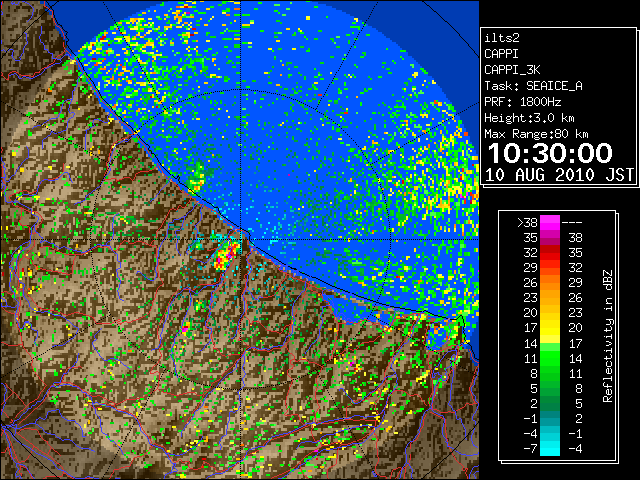Click the strong magenta-yellow echo near radar center
The width and height of the screenshot is (640, 480).
(226, 256)
